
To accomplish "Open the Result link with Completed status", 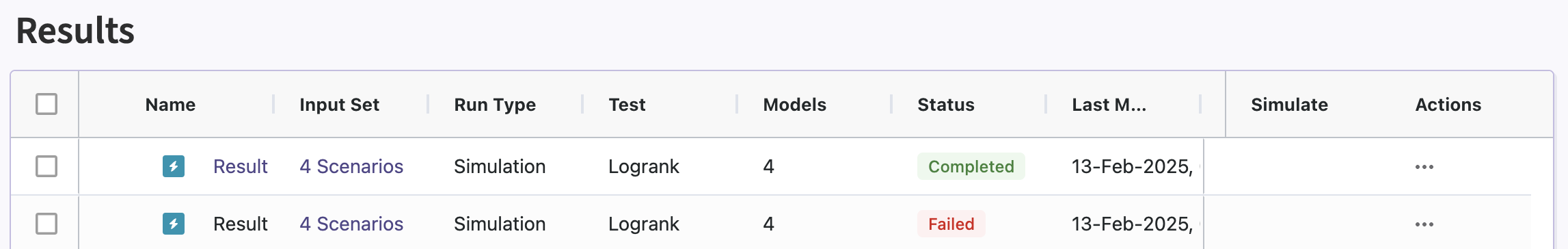I will tap(240, 166).
